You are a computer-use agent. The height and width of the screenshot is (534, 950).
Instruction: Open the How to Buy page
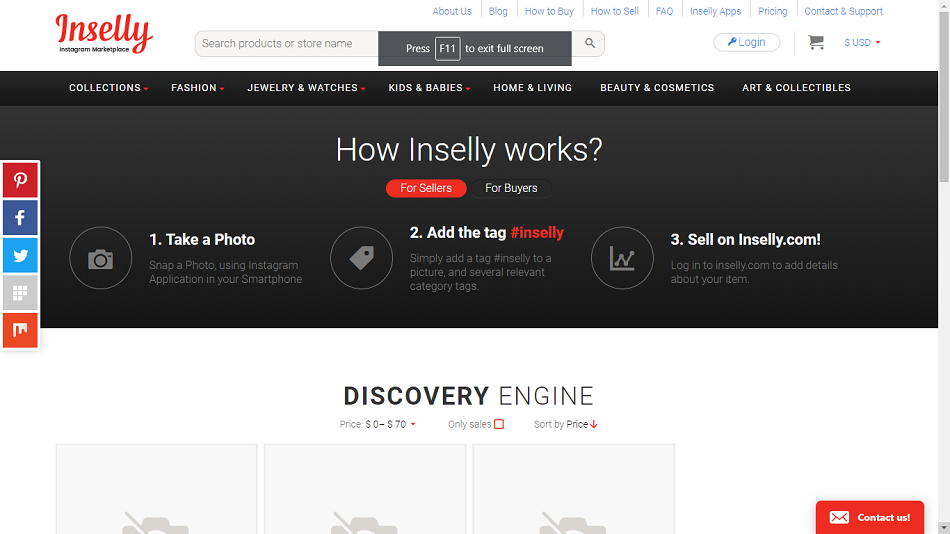point(549,11)
